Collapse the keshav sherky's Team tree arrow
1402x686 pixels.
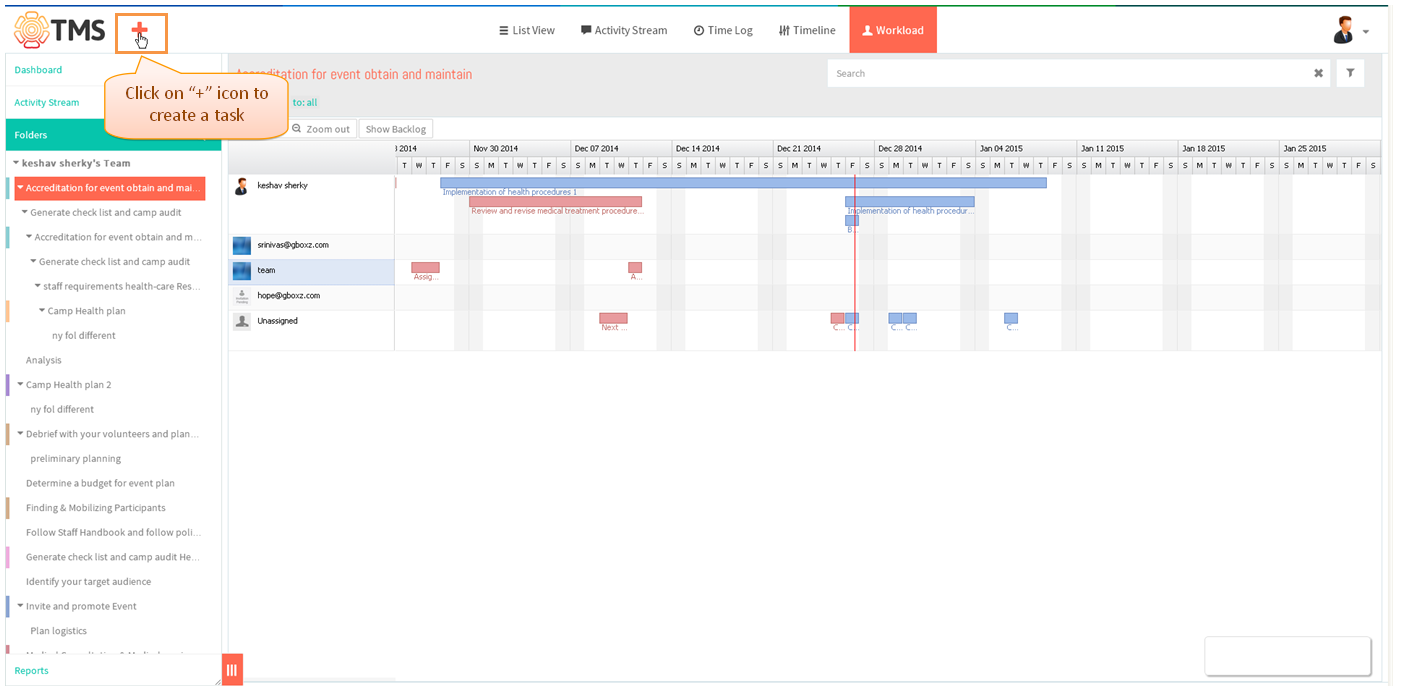(16, 163)
